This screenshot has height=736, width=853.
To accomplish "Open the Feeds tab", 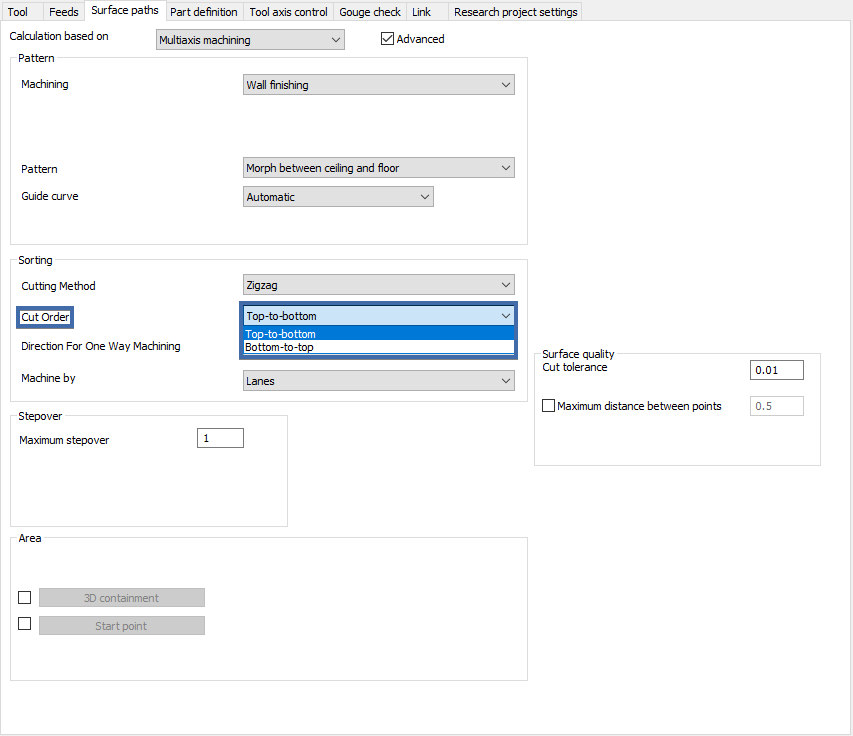I will (x=63, y=11).
